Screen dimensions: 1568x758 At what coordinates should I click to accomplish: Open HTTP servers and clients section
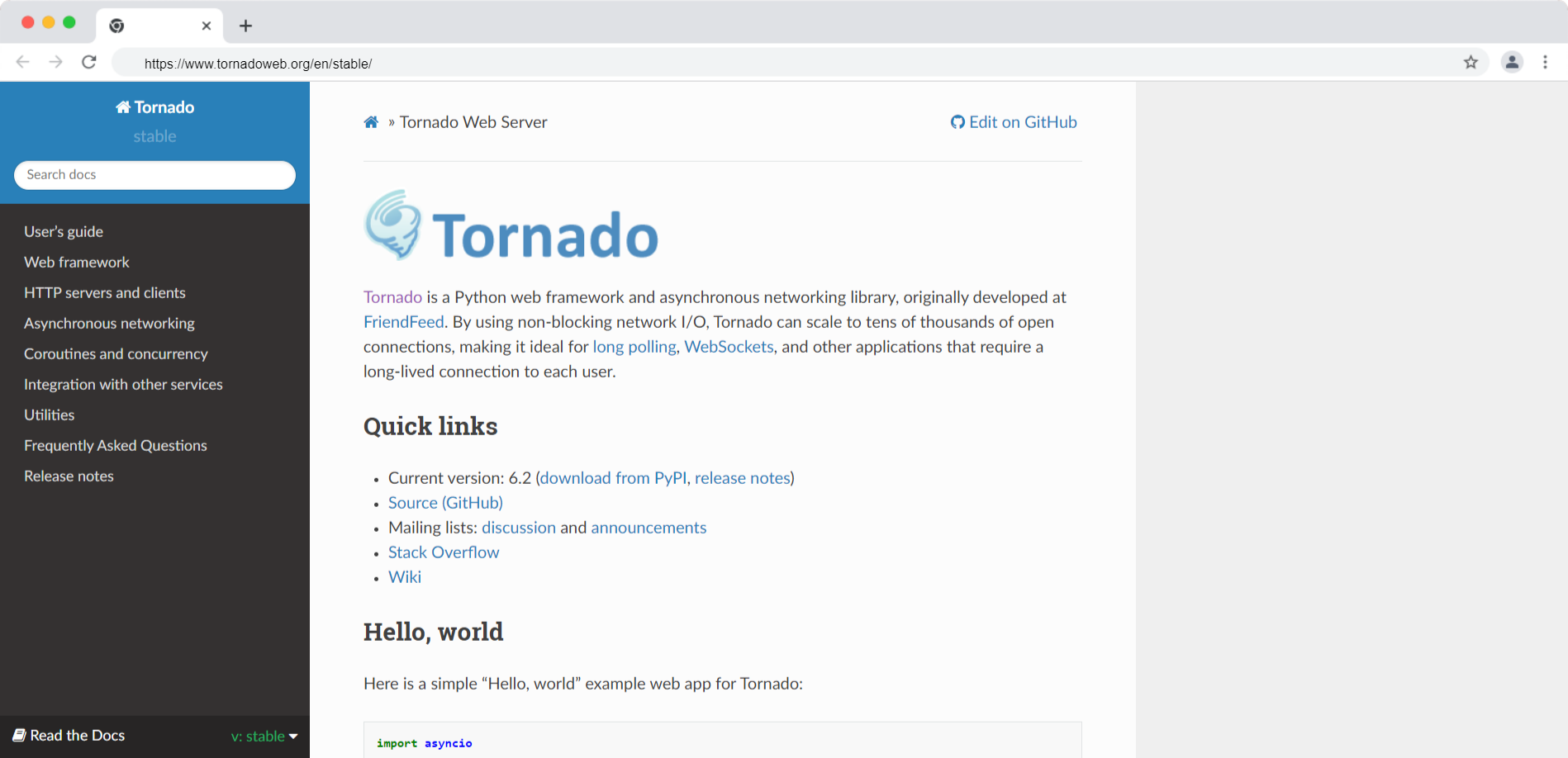click(105, 293)
